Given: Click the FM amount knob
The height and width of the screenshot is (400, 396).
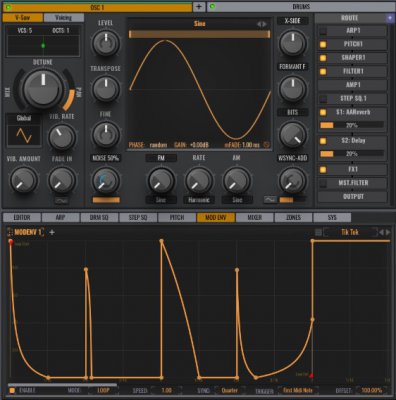Looking at the screenshot, I should click(161, 181).
